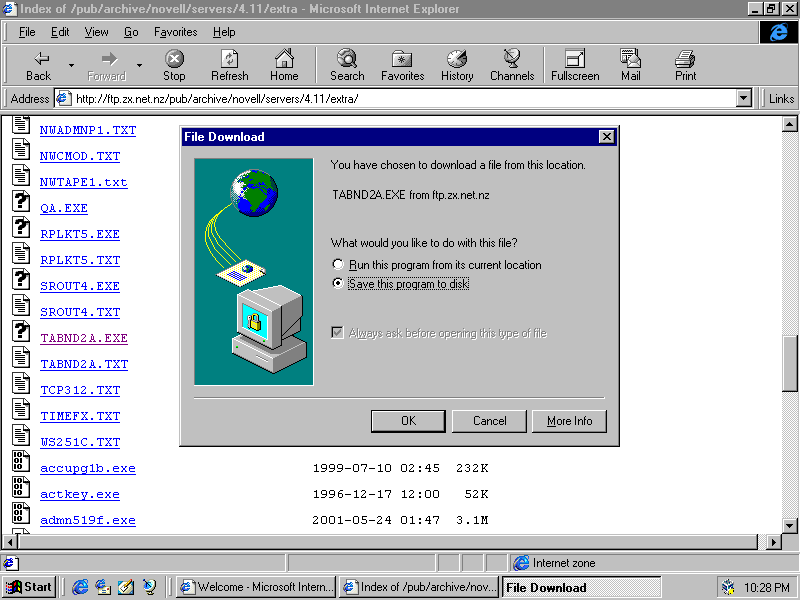800x600 pixels.
Task: Click the Internet zone status bar entry
Action: (555, 563)
